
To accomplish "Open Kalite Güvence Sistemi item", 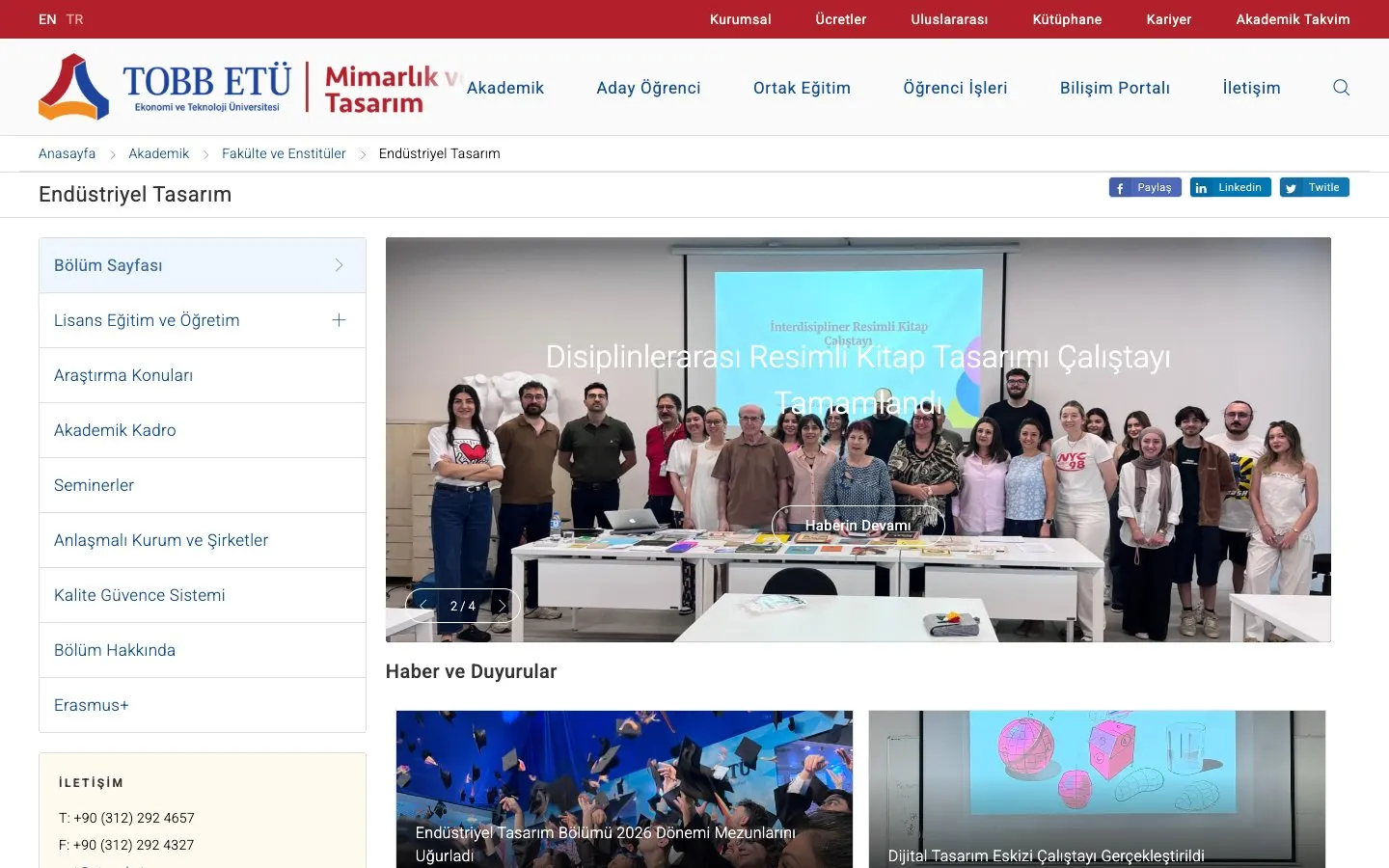I will click(x=203, y=595).
